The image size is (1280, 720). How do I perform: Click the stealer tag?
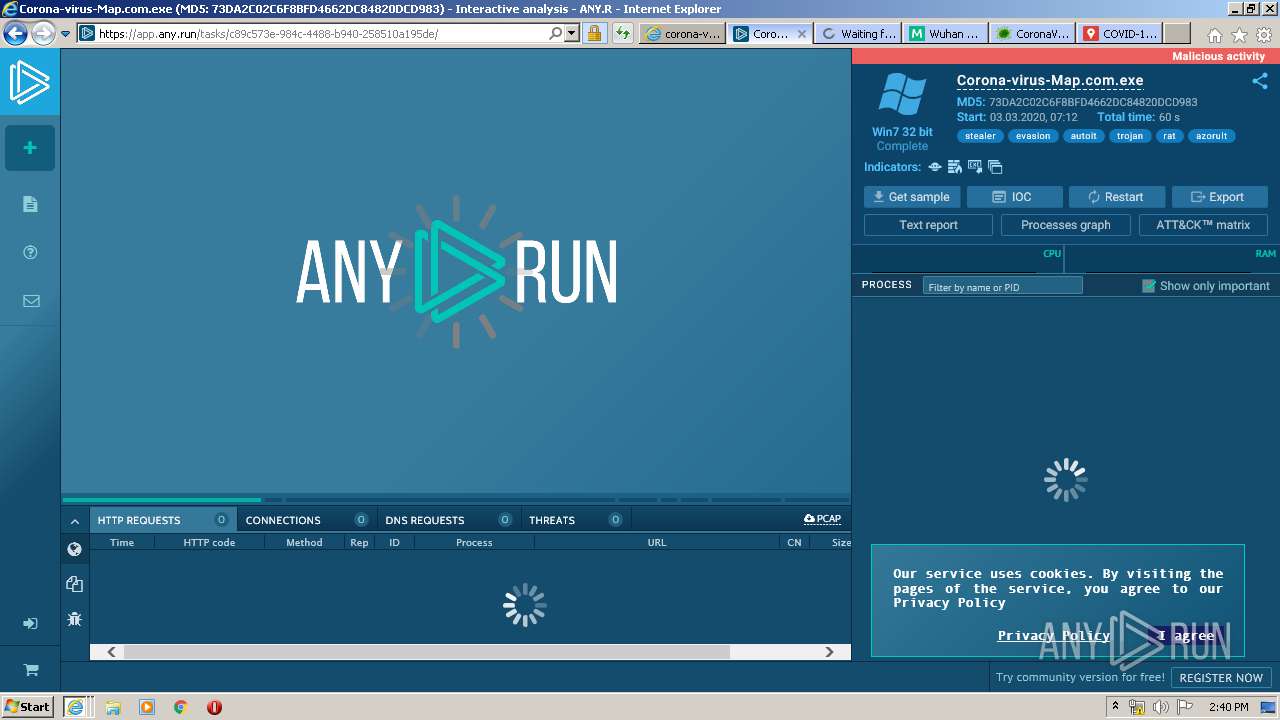click(x=980, y=136)
